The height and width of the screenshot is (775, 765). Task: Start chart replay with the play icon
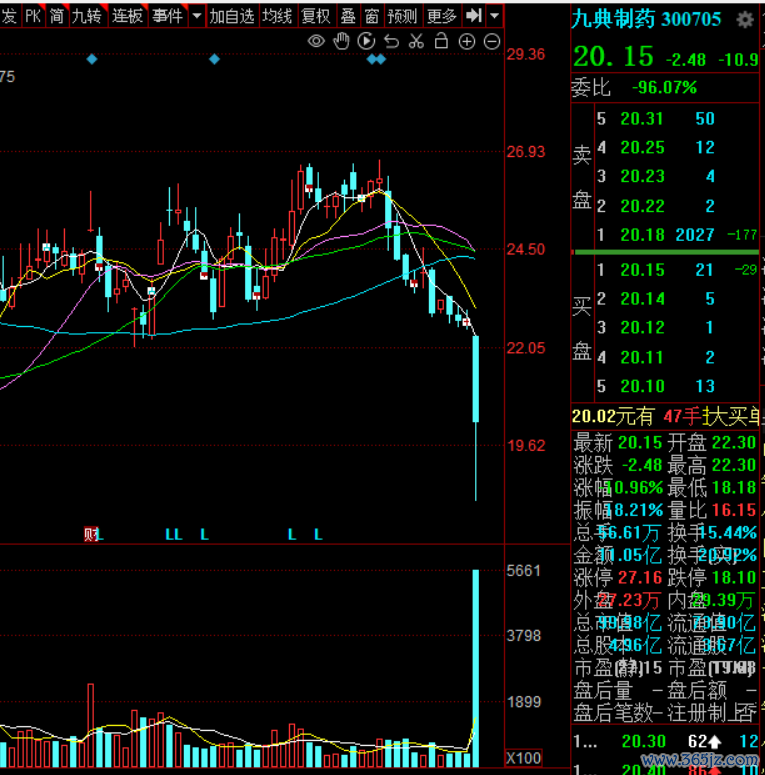coord(366,42)
